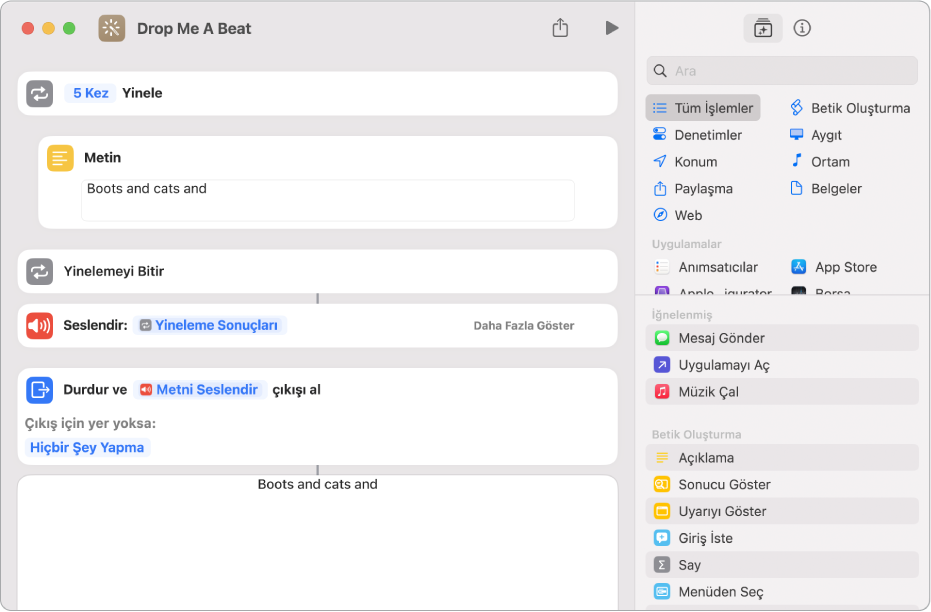
Task: Open the Hiçbir Şey Yapma option menu
Action: click(87, 448)
